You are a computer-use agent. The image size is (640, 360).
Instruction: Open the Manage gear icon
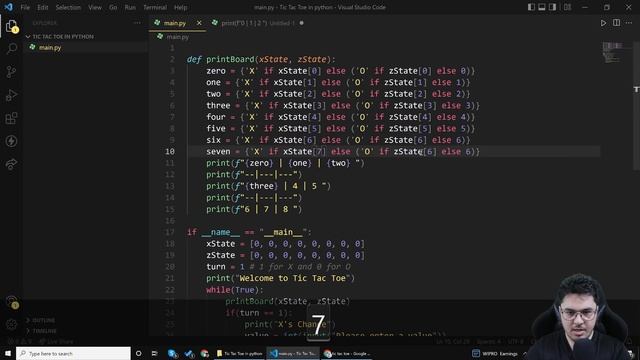pyautogui.click(x=11, y=324)
